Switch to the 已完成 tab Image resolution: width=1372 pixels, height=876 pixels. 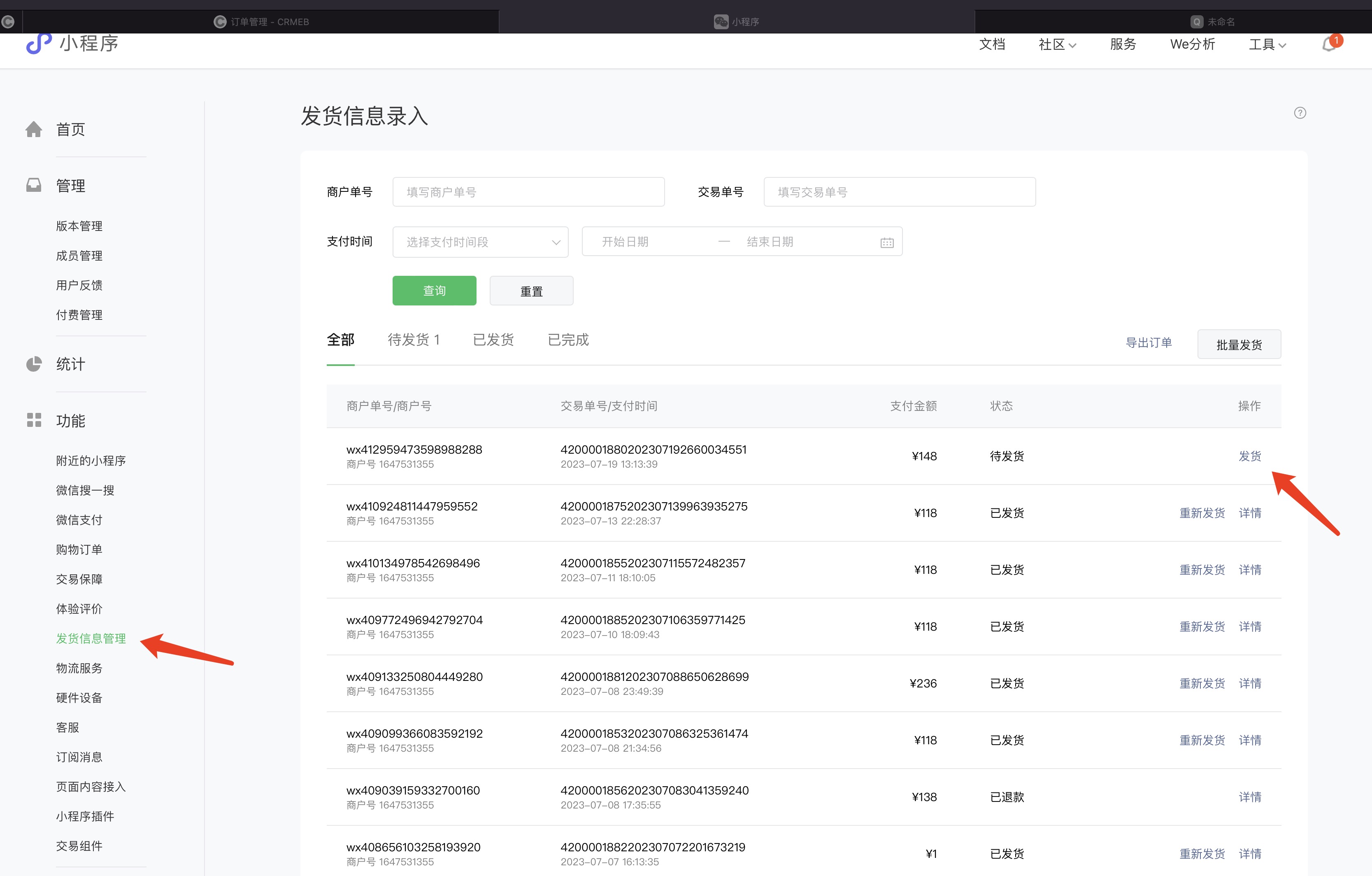pyautogui.click(x=567, y=340)
